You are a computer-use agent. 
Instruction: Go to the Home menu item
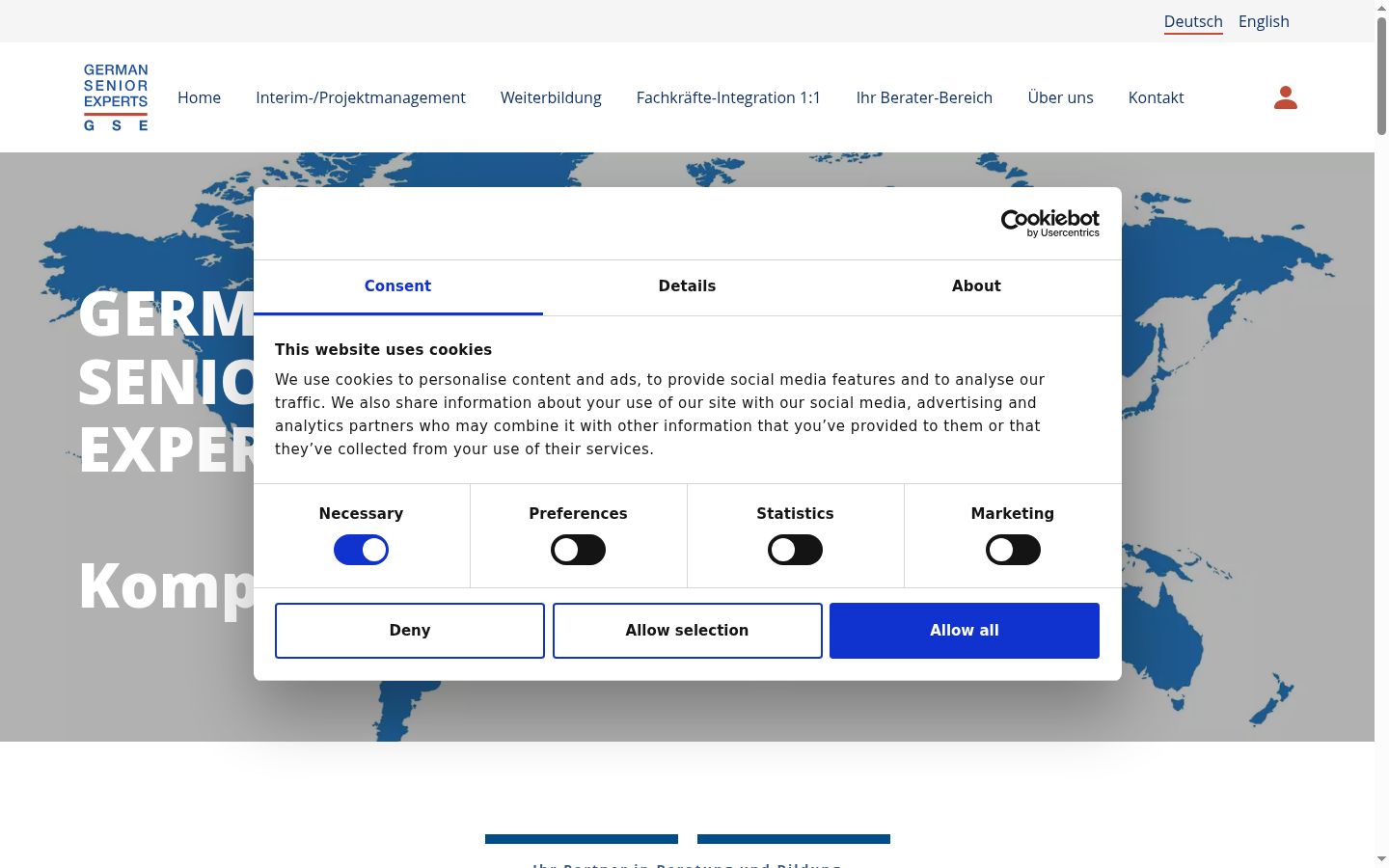199,97
